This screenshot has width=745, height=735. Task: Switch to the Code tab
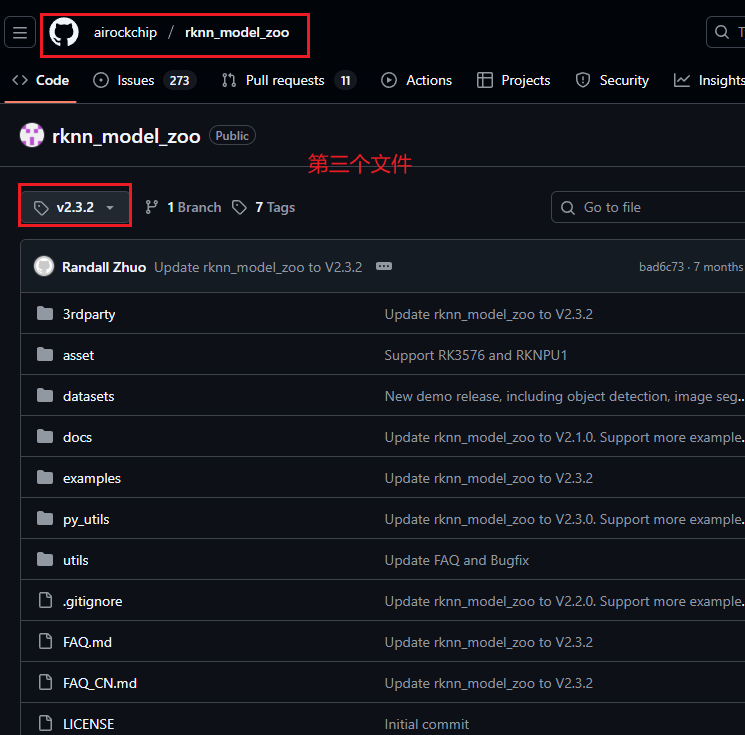[41, 80]
